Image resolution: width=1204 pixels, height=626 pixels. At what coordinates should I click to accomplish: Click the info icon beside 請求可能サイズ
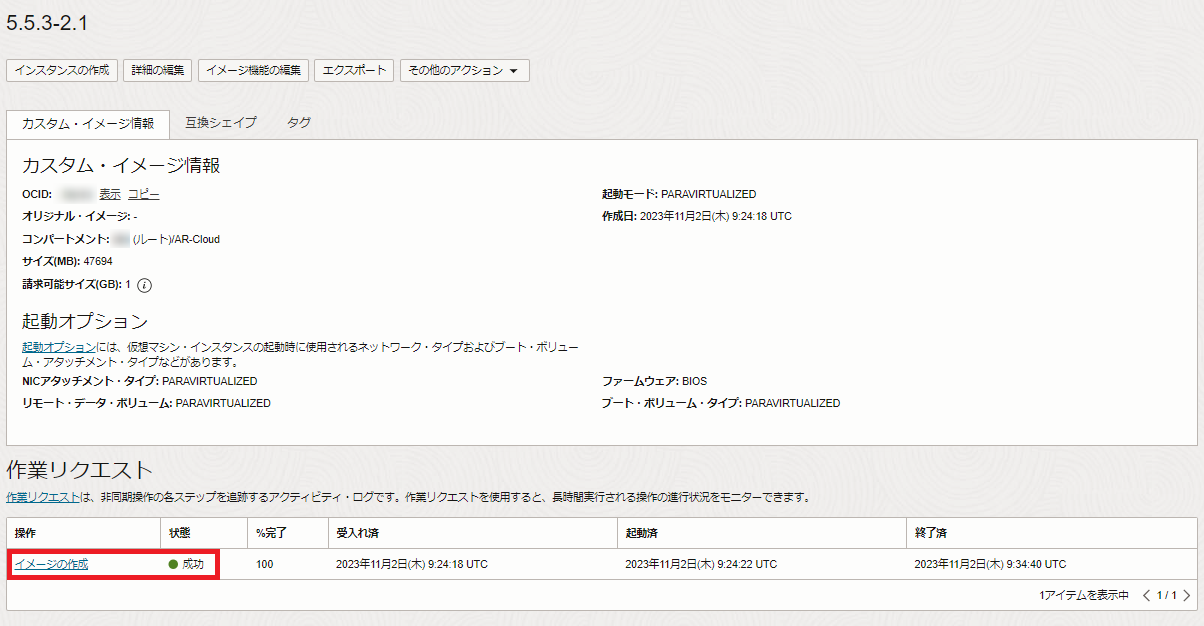click(145, 285)
